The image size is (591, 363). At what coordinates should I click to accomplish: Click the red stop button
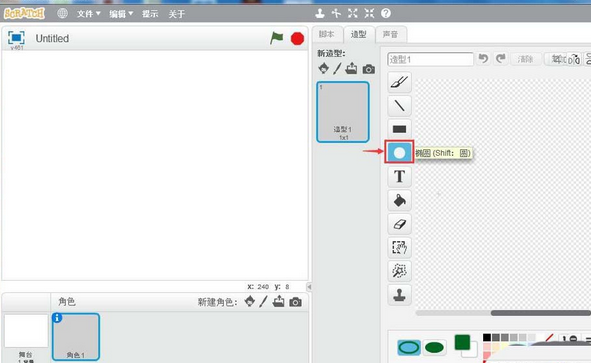[297, 38]
